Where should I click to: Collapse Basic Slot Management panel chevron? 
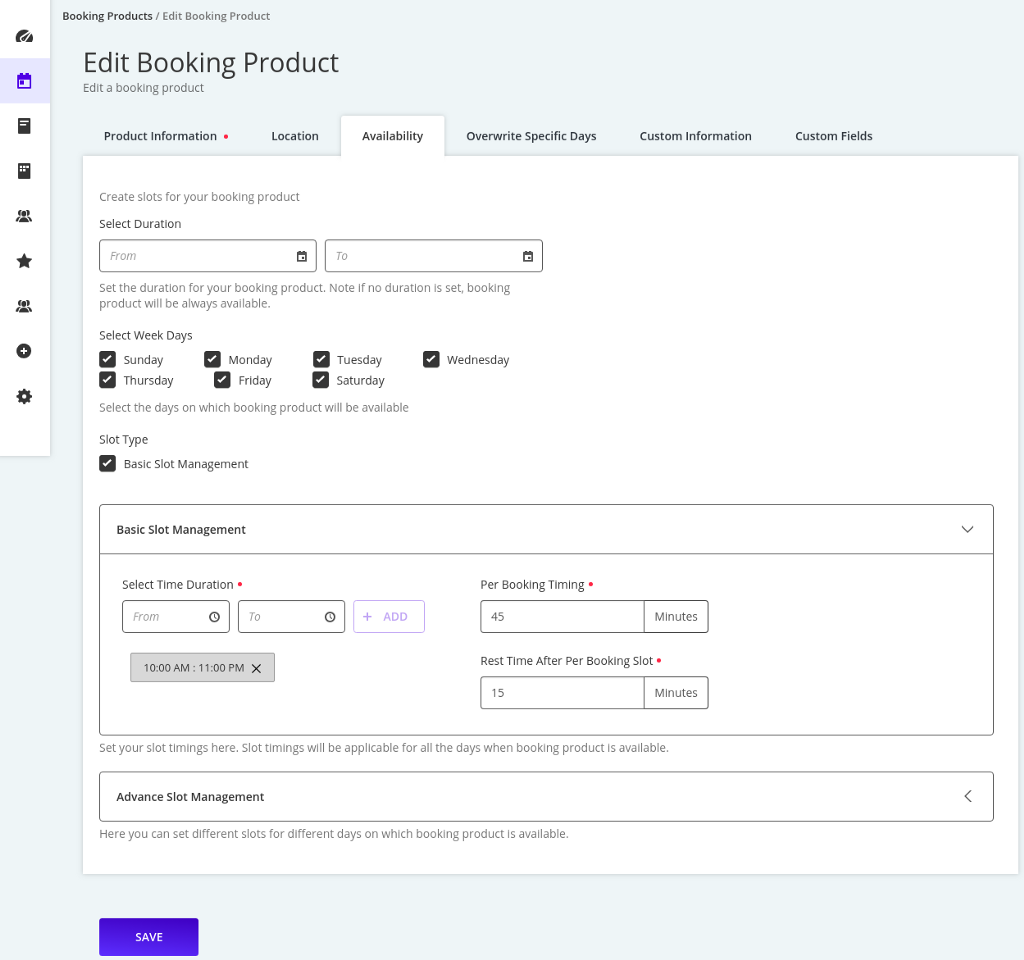click(967, 529)
